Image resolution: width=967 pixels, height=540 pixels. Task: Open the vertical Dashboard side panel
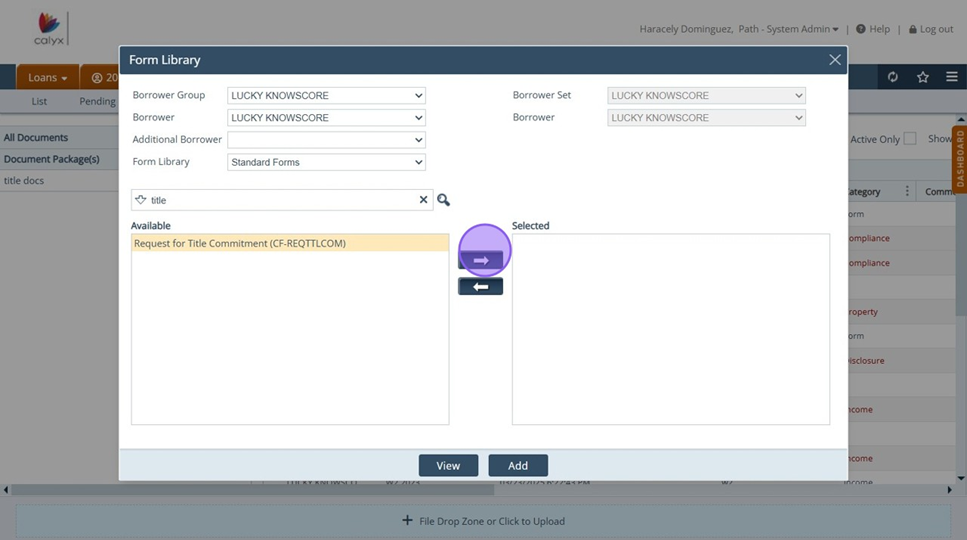960,158
